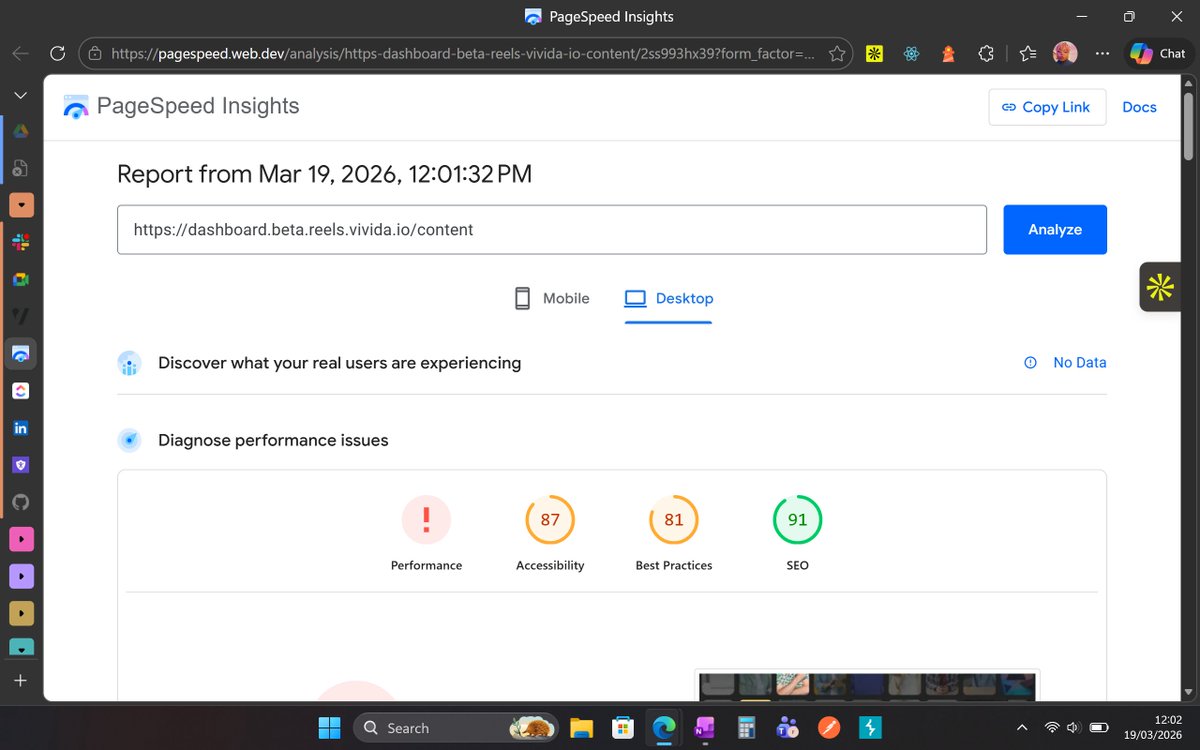
Task: Click the PageSpeed Insights logo
Action: click(x=181, y=106)
